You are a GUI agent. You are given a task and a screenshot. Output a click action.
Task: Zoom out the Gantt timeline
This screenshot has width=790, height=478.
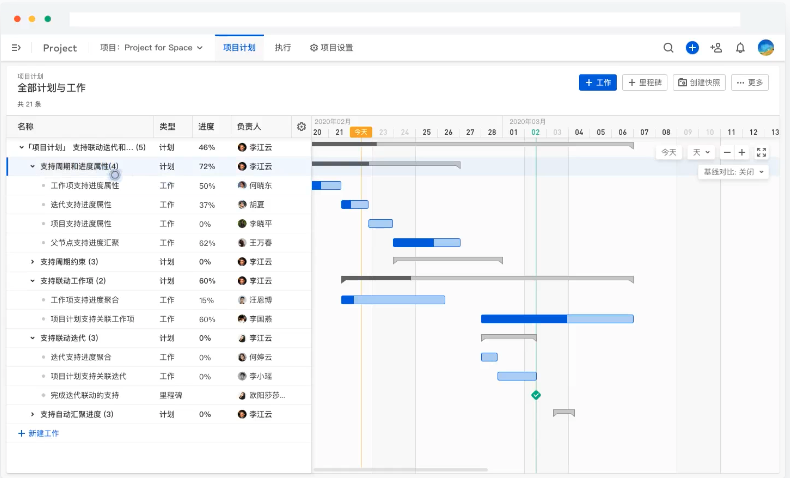(x=727, y=152)
